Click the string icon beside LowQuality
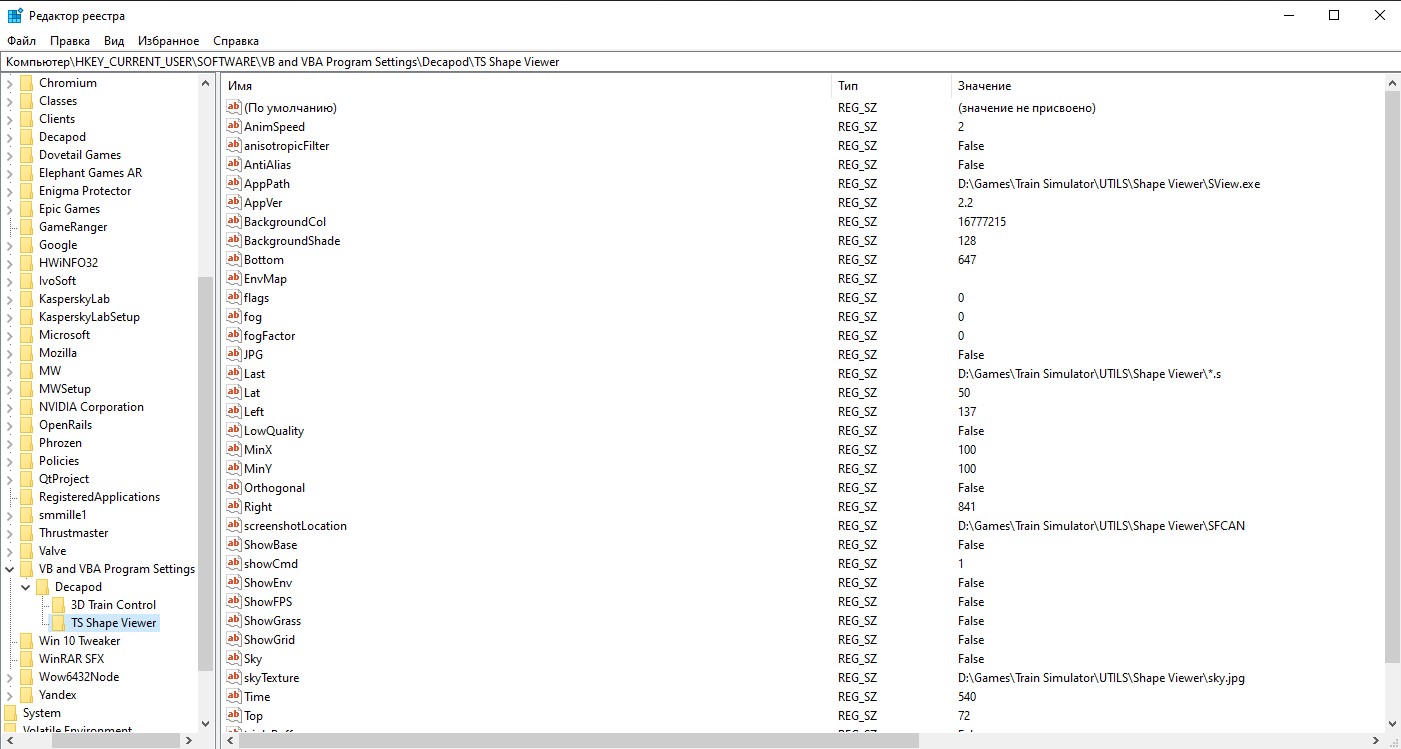The height and width of the screenshot is (749, 1401). click(x=234, y=431)
